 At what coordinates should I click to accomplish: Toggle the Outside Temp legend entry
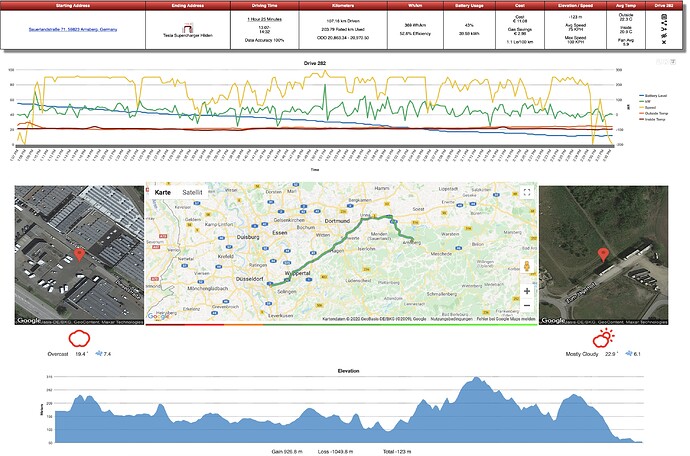click(x=653, y=114)
